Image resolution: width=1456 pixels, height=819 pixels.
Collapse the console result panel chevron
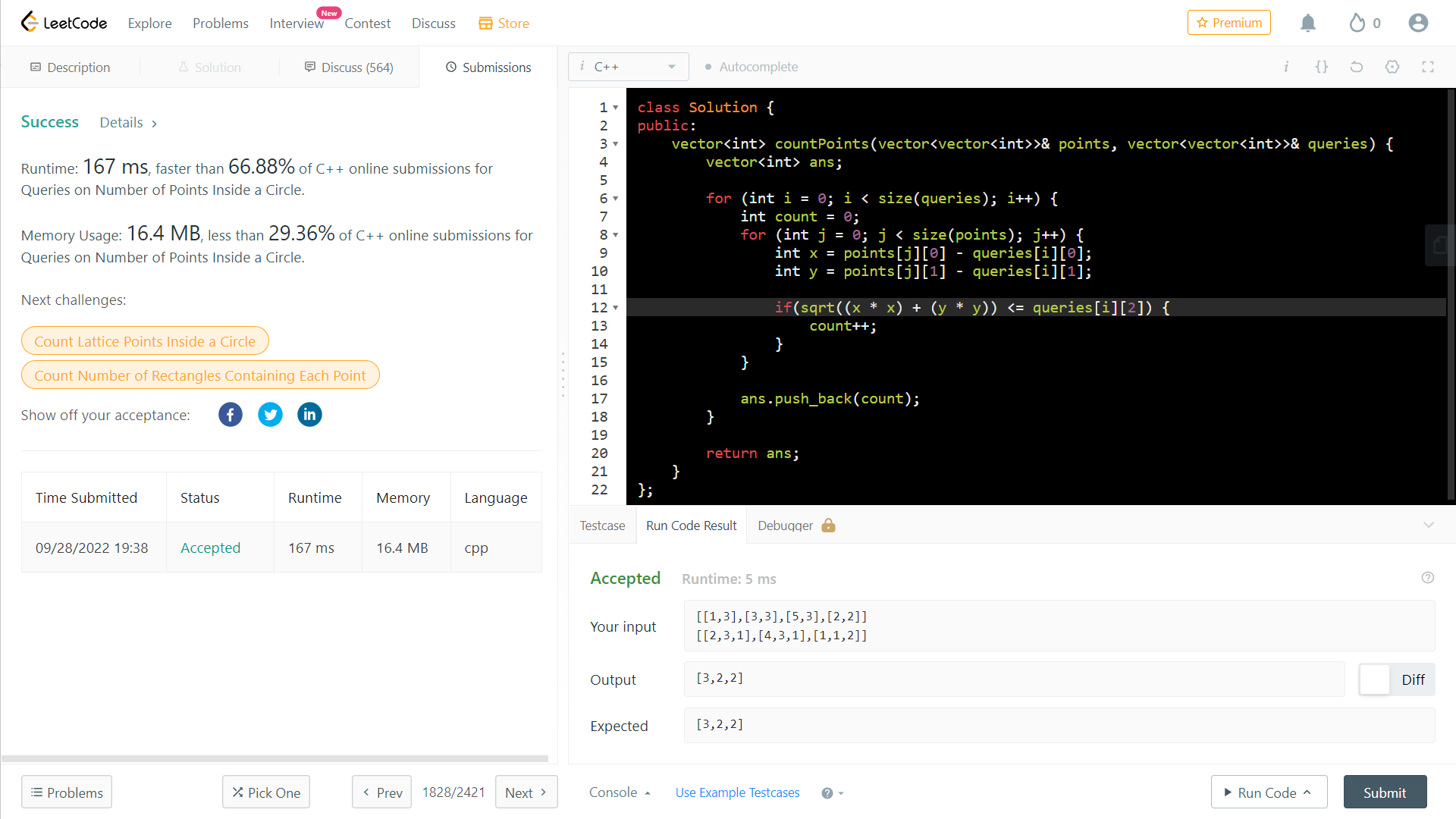point(1429,525)
